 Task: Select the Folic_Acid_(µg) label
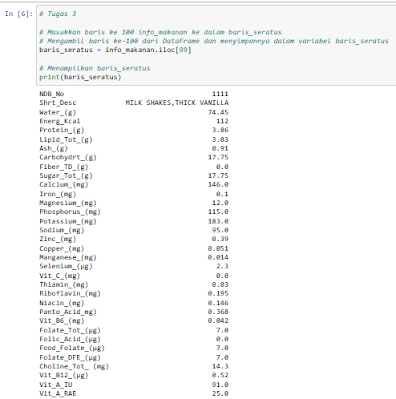pos(70,339)
